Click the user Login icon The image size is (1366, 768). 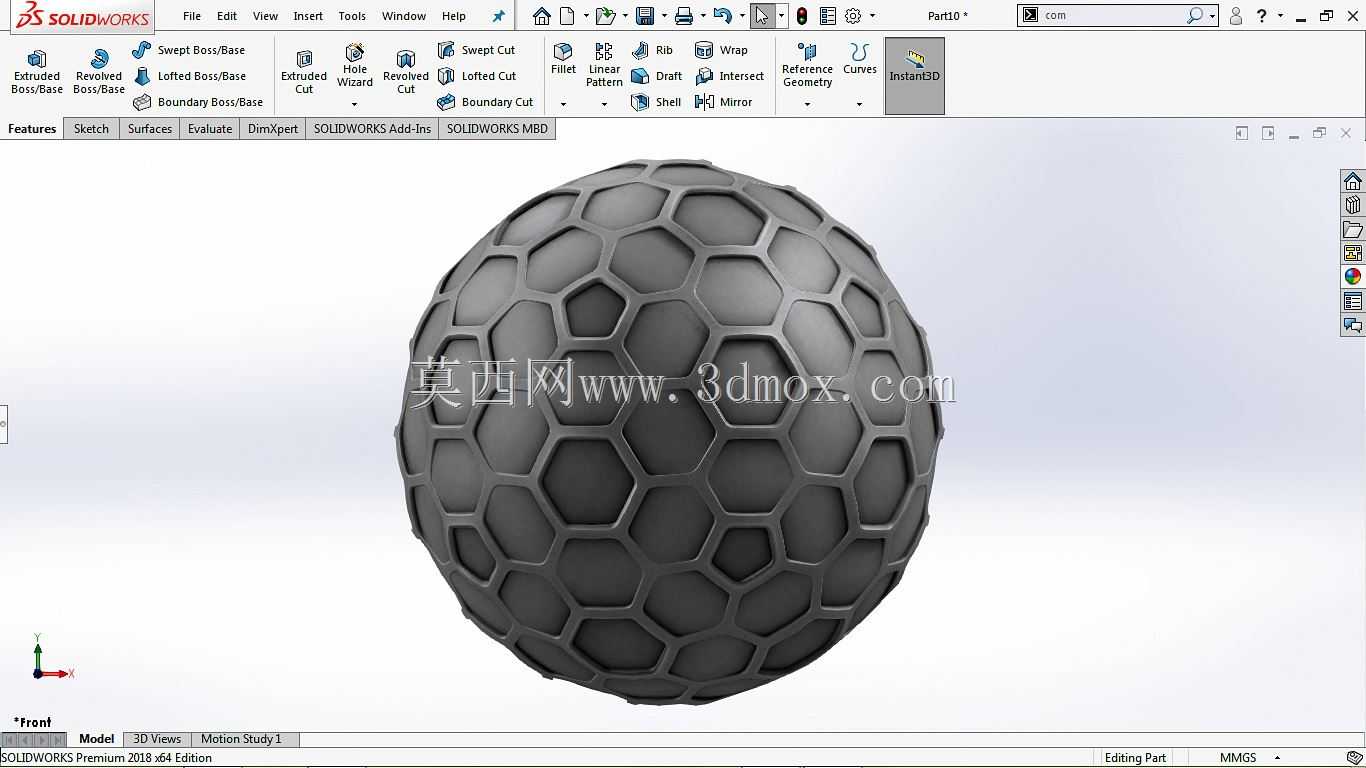[x=1236, y=16]
